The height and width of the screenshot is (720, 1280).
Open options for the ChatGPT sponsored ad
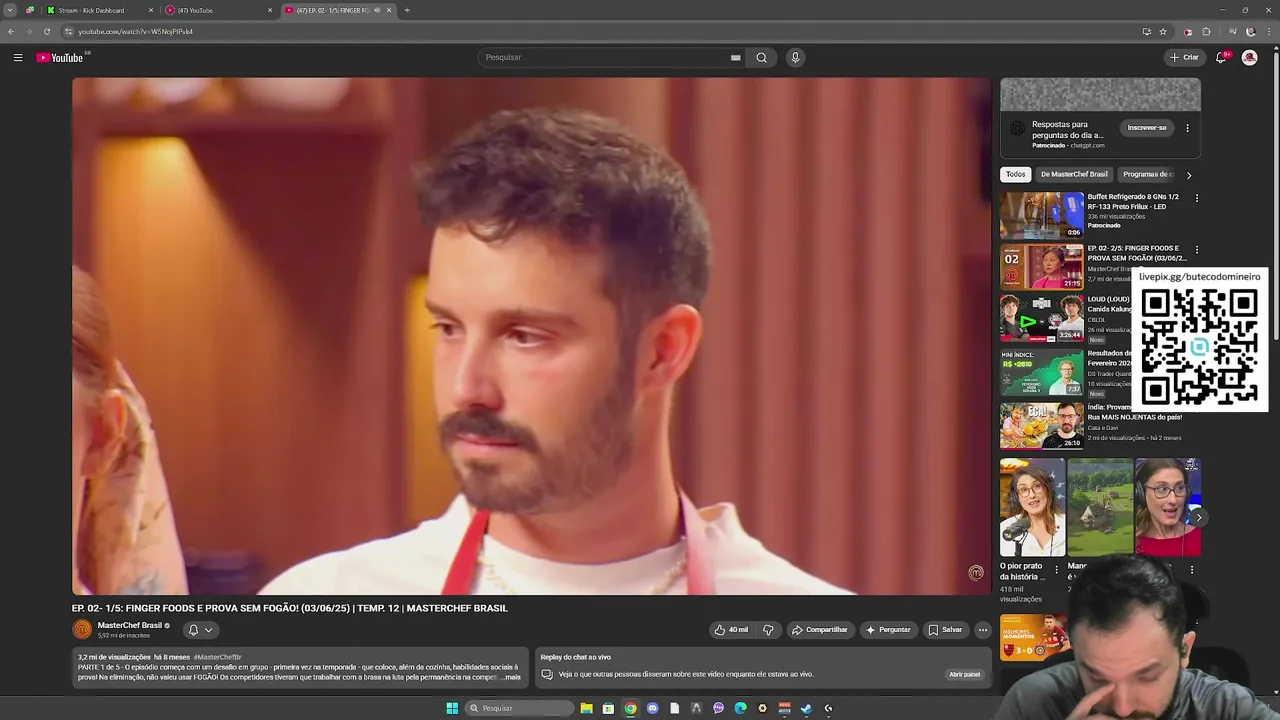point(1187,128)
